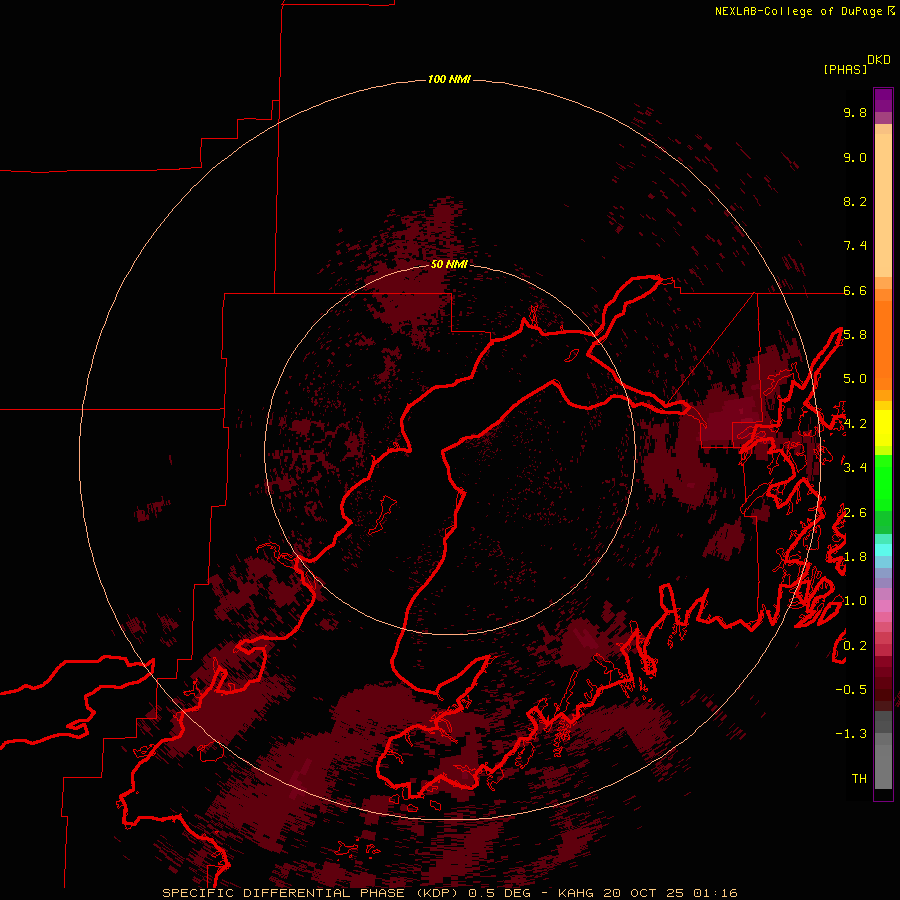Click the 5.0 color scale value
This screenshot has width=900, height=900.
855,379
